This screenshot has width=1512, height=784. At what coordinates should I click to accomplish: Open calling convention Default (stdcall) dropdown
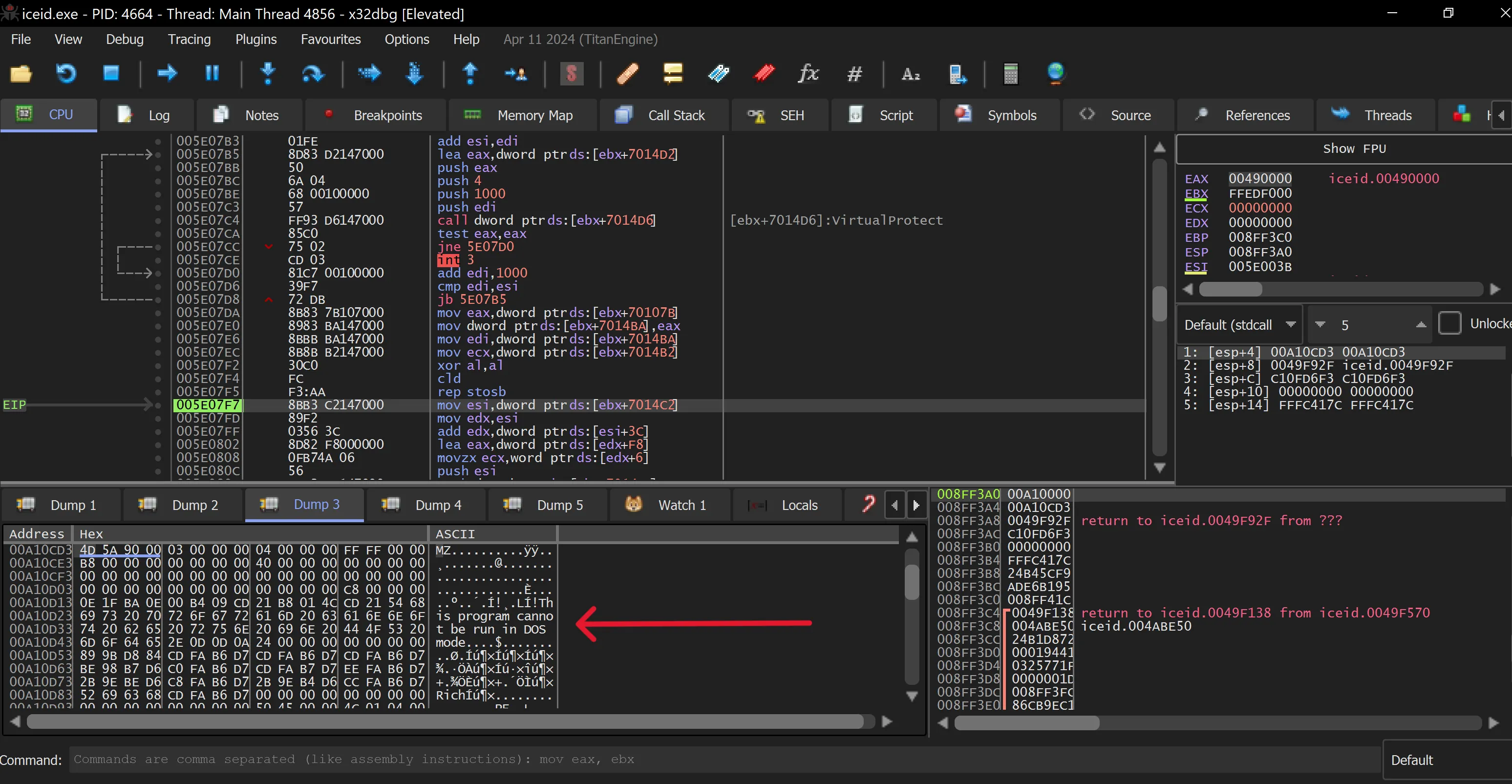(1240, 324)
